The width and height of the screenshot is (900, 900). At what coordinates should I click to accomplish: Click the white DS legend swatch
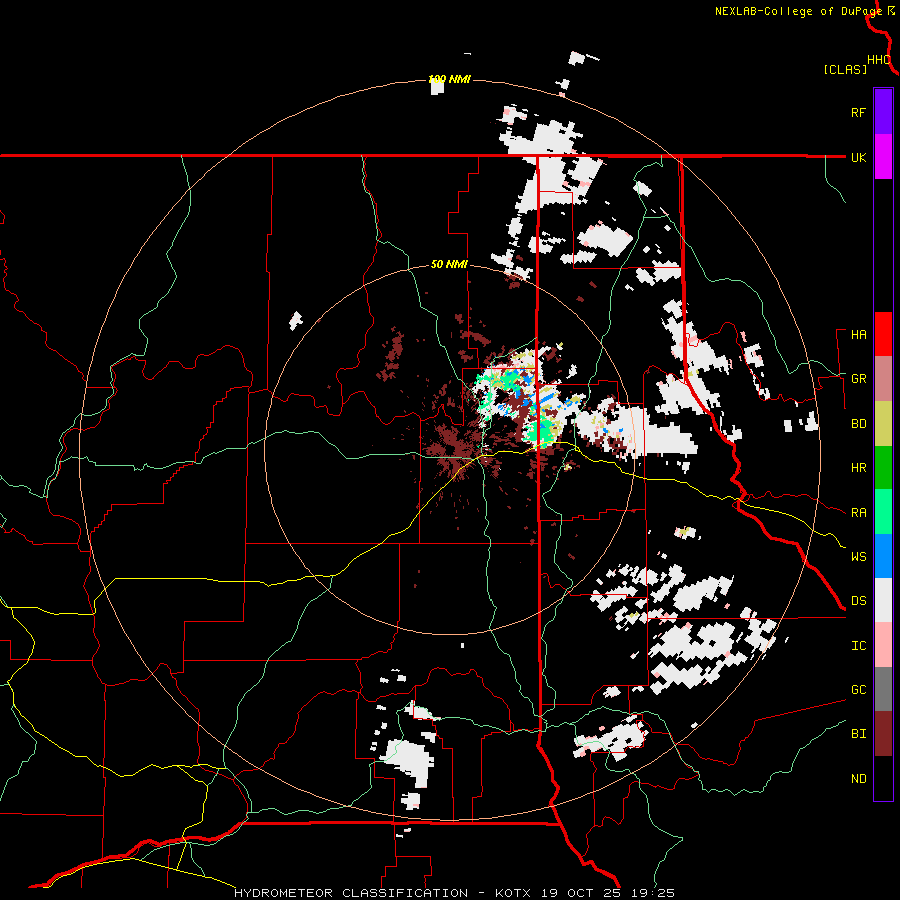[x=883, y=600]
